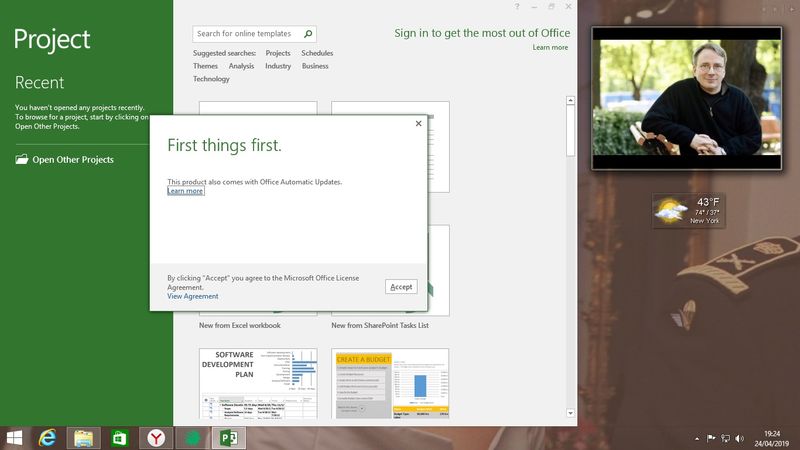Image resolution: width=800 pixels, height=450 pixels.
Task: Open the Software Development Plan template
Action: tap(258, 384)
